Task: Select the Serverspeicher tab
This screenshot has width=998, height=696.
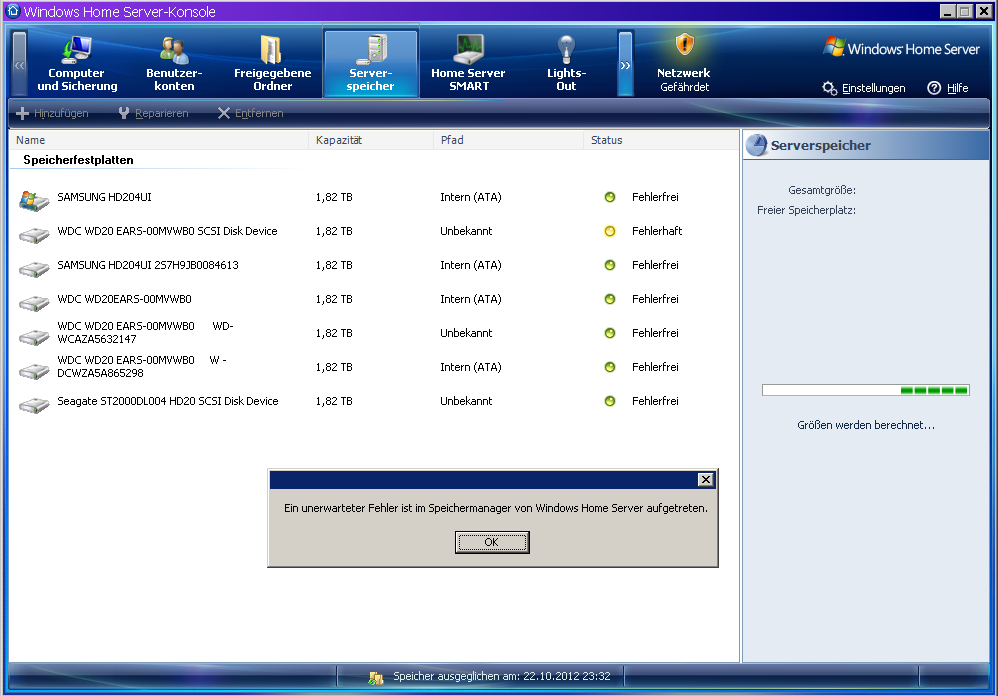Action: click(370, 64)
